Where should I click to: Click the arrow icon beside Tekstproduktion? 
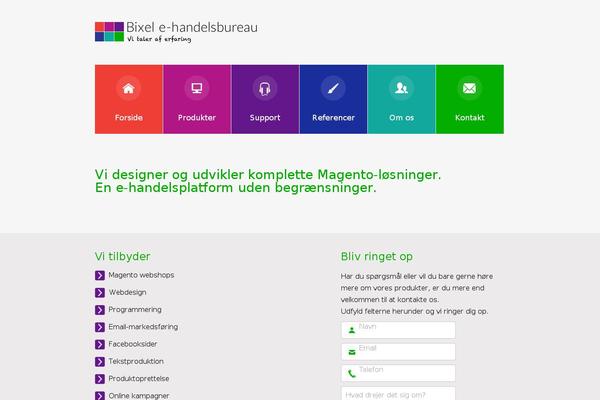100,361
